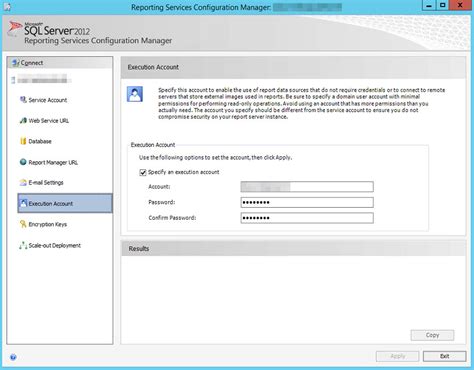Click the Results section header
Image resolution: width=474 pixels, height=370 pixels.
pos(293,248)
